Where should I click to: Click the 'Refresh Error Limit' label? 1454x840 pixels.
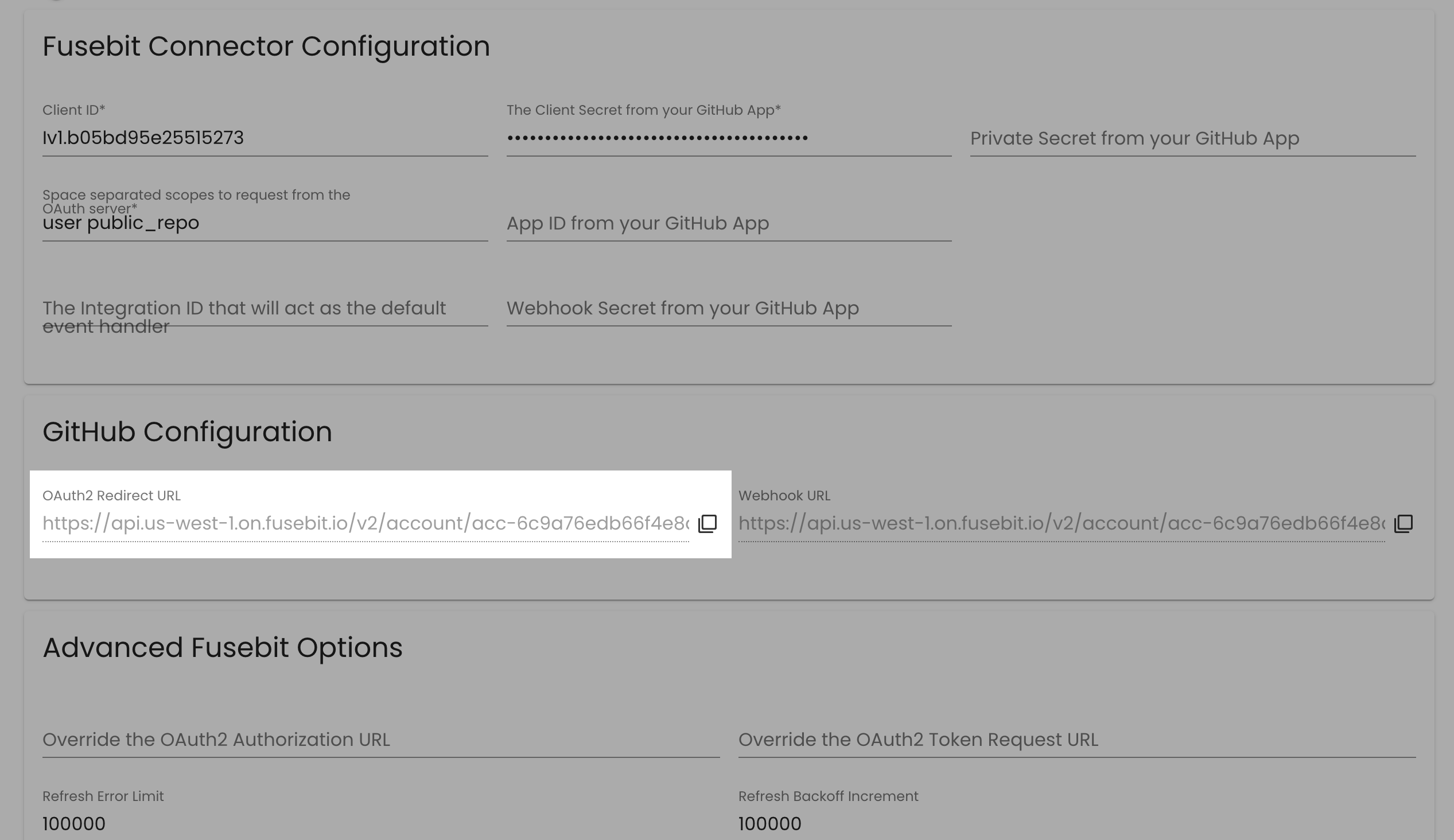pos(103,796)
